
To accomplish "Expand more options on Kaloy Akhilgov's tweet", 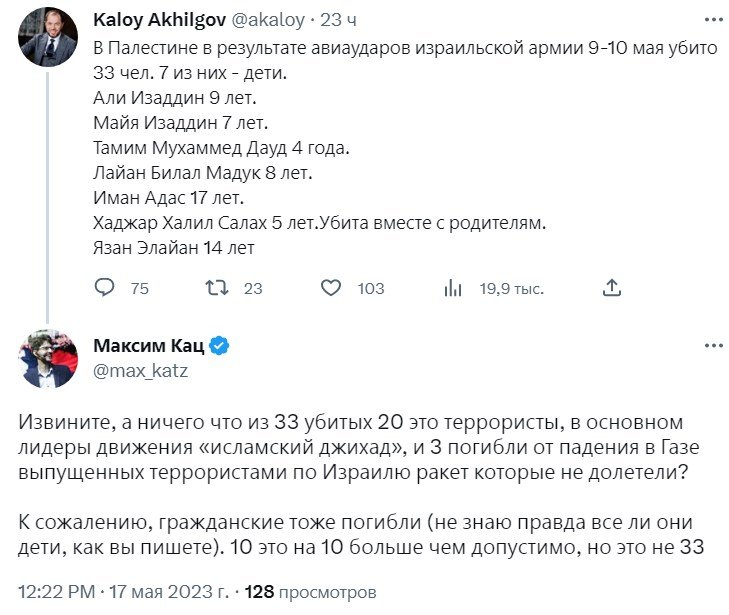I will (713, 19).
